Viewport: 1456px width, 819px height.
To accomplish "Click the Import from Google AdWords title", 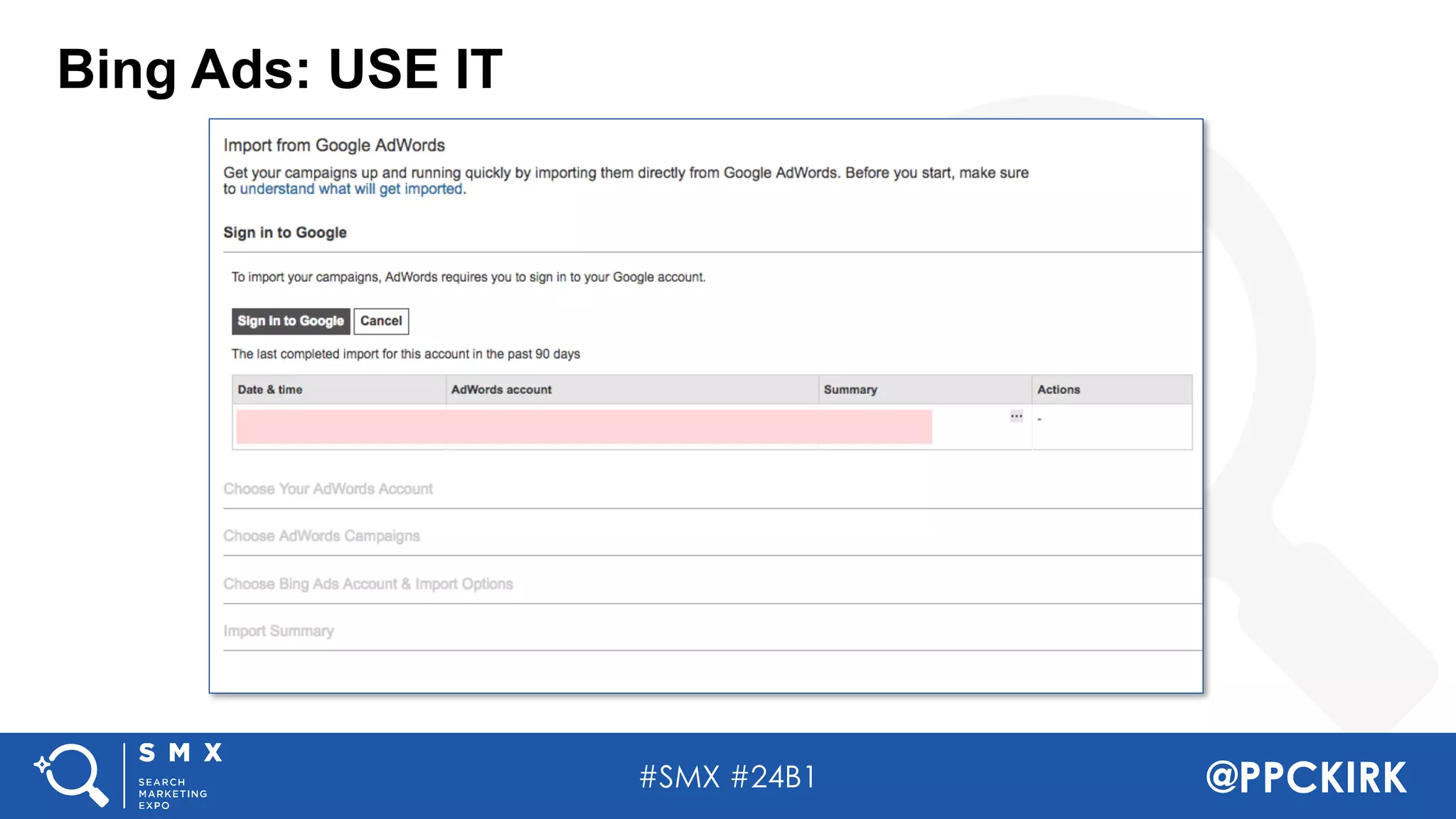I will click(334, 145).
